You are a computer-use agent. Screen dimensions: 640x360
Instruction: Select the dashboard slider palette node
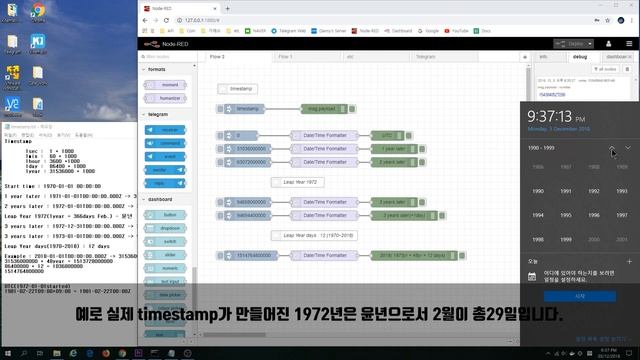click(x=165, y=255)
